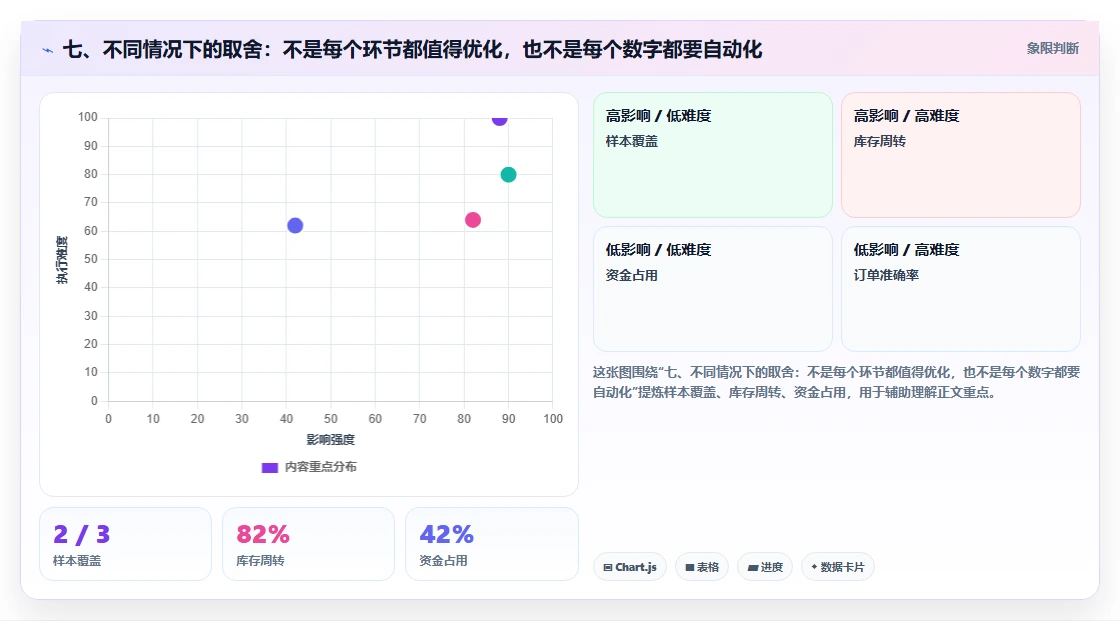Select the 低影响 / 低难度 quadrant card
This screenshot has width=1120, height=621.
[x=713, y=289]
